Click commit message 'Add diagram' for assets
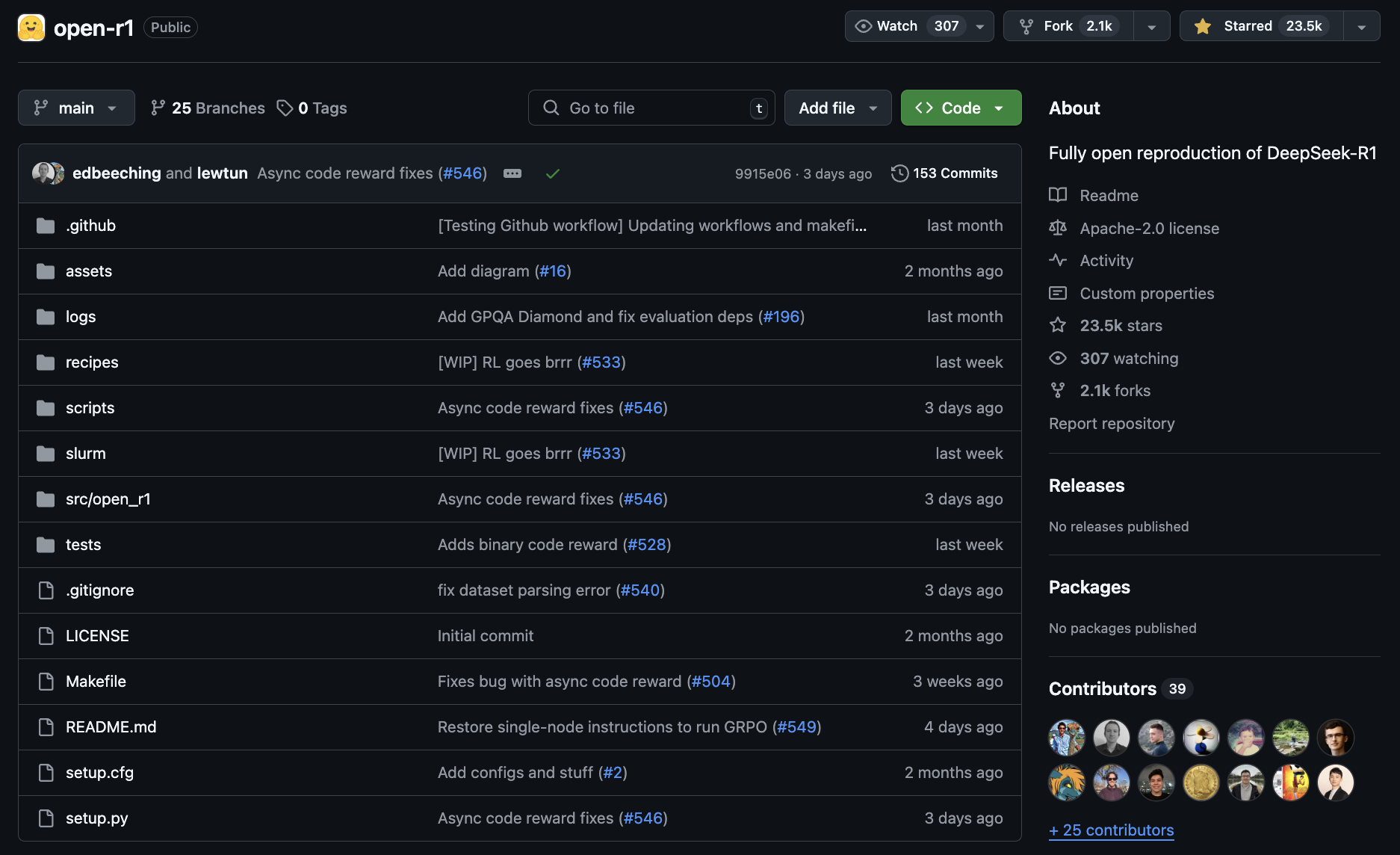The width and height of the screenshot is (1400, 855). (483, 271)
